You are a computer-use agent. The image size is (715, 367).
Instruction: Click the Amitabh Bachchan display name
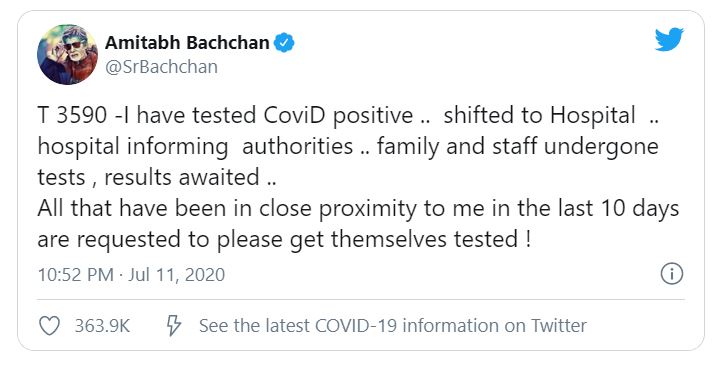[187, 43]
